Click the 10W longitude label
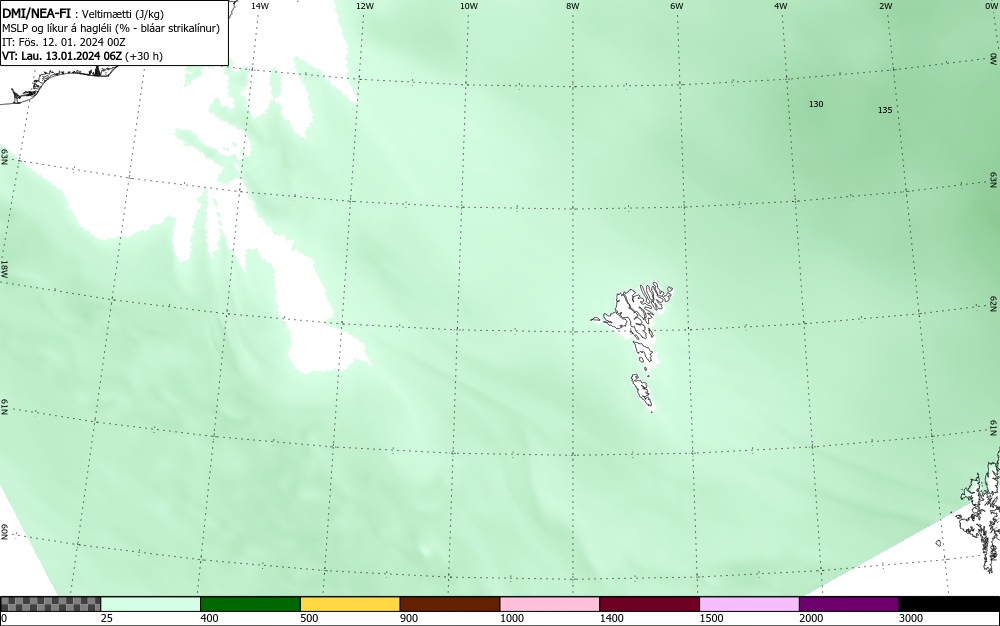 [469, 6]
